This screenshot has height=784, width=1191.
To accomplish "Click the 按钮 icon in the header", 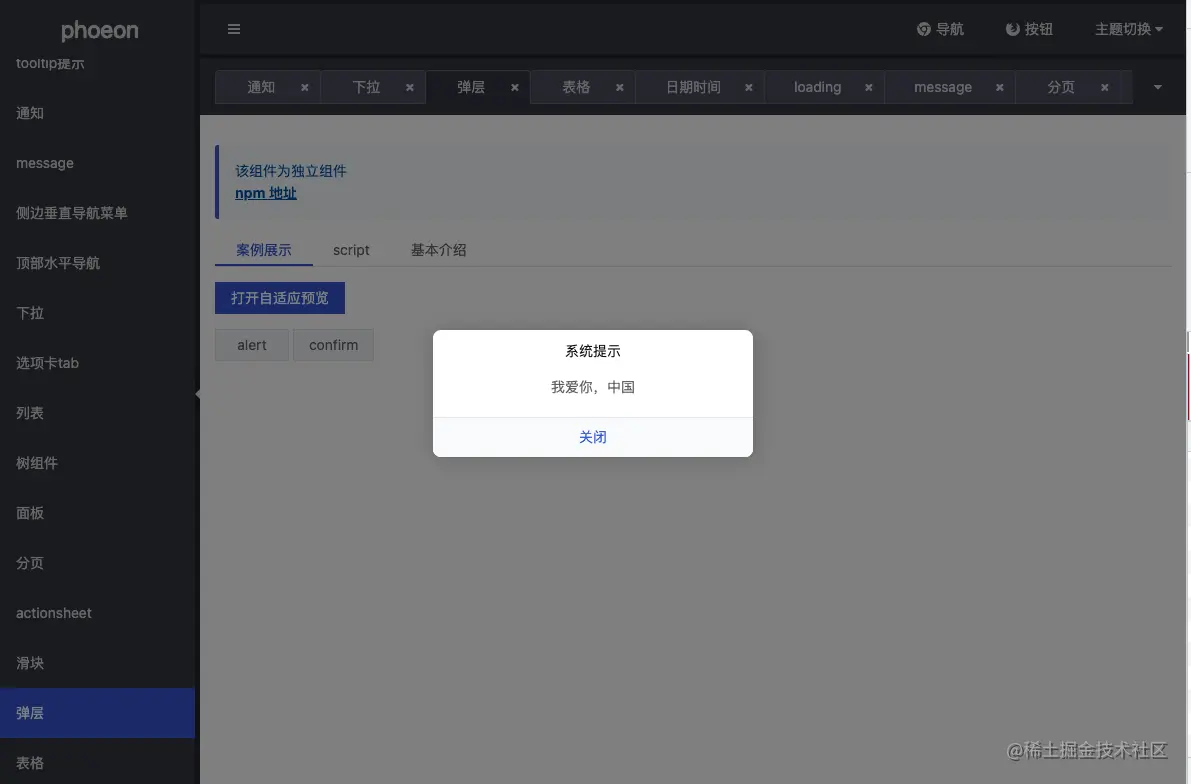I will pos(1013,29).
